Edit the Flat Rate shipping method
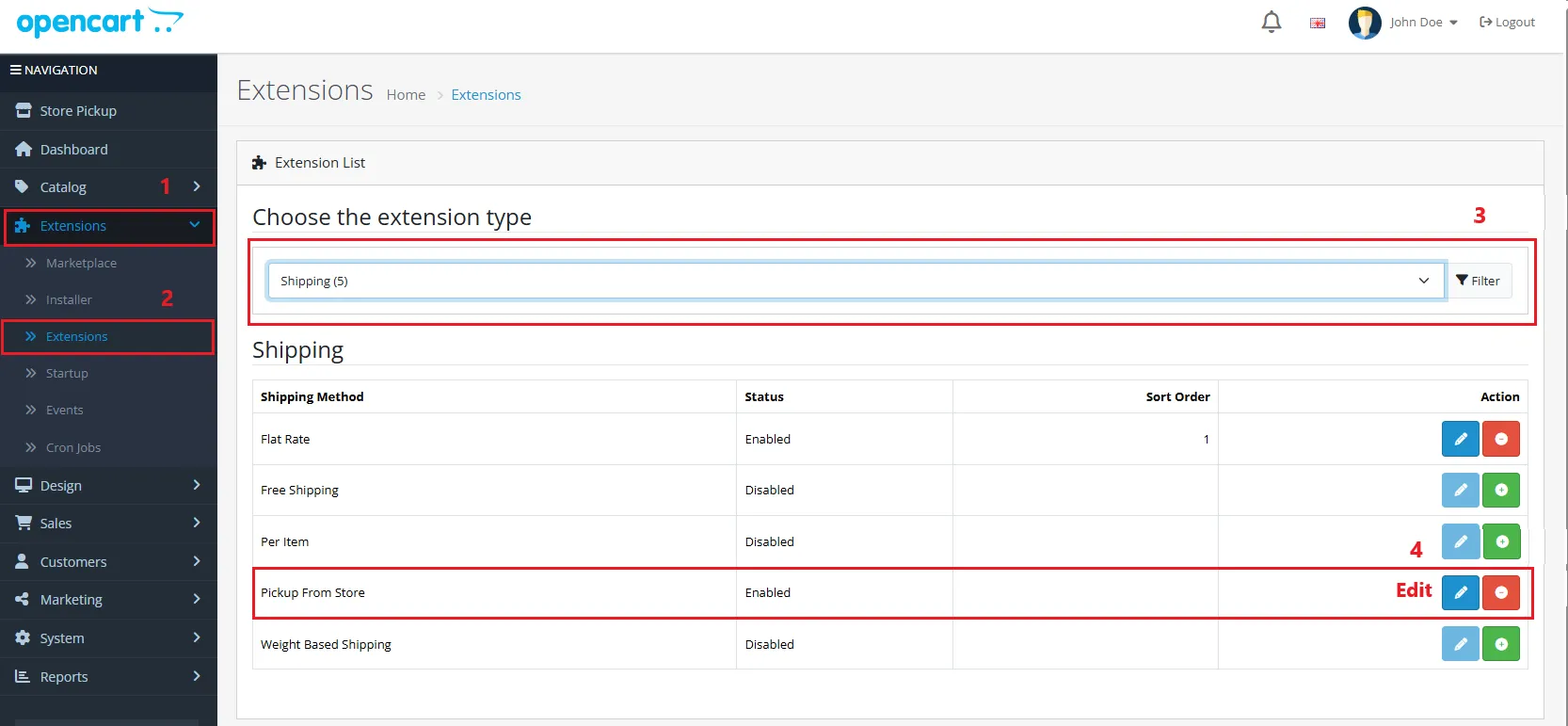 pos(1460,439)
